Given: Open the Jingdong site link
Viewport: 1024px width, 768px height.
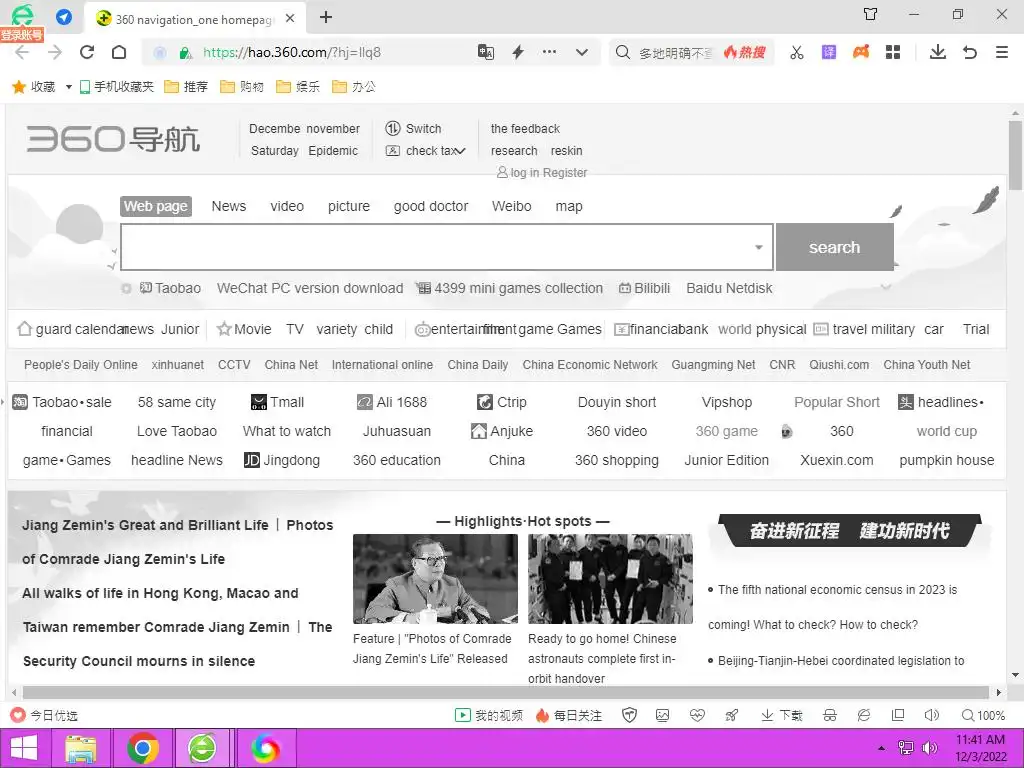Looking at the screenshot, I should [x=282, y=460].
